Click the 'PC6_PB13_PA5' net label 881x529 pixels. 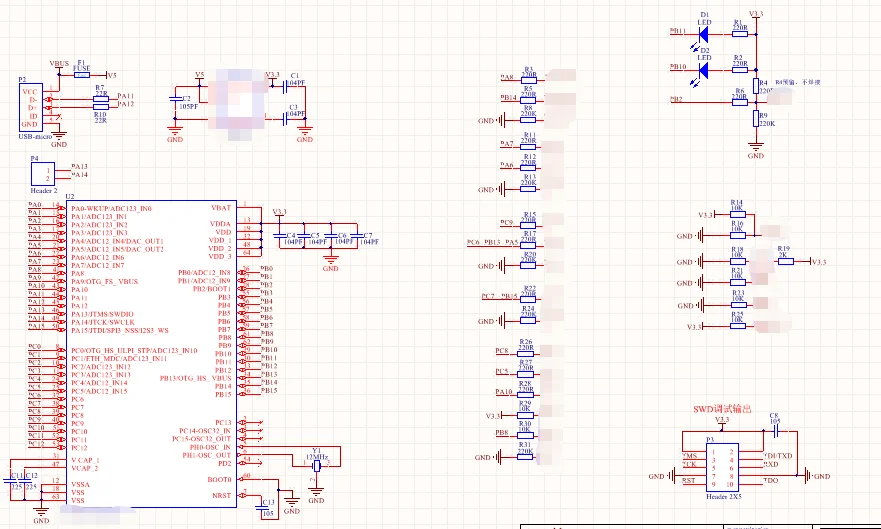[493, 243]
